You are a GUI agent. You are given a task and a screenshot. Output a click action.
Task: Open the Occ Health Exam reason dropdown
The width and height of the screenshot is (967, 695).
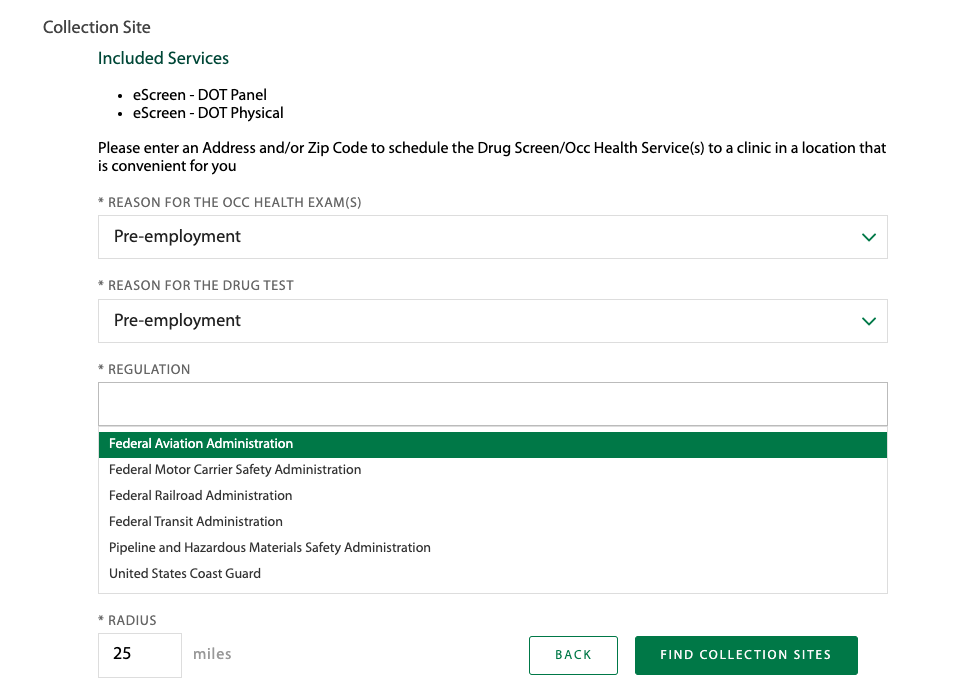point(492,237)
